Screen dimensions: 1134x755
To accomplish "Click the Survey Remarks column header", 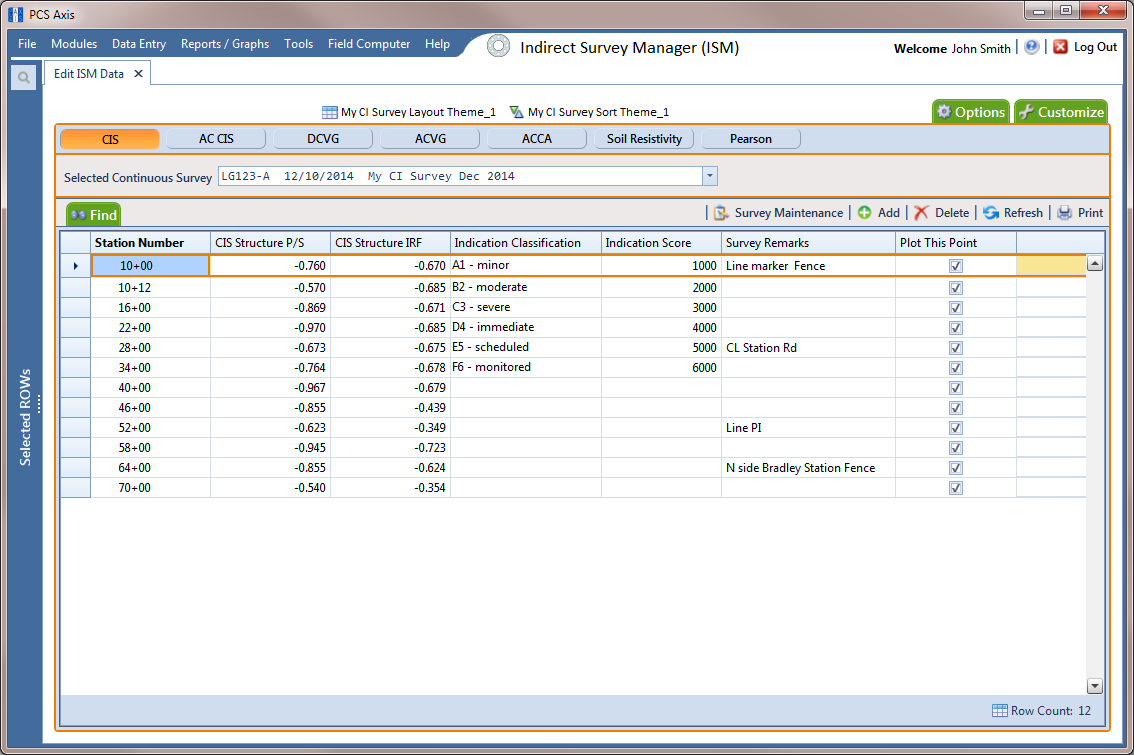I will tap(809, 243).
